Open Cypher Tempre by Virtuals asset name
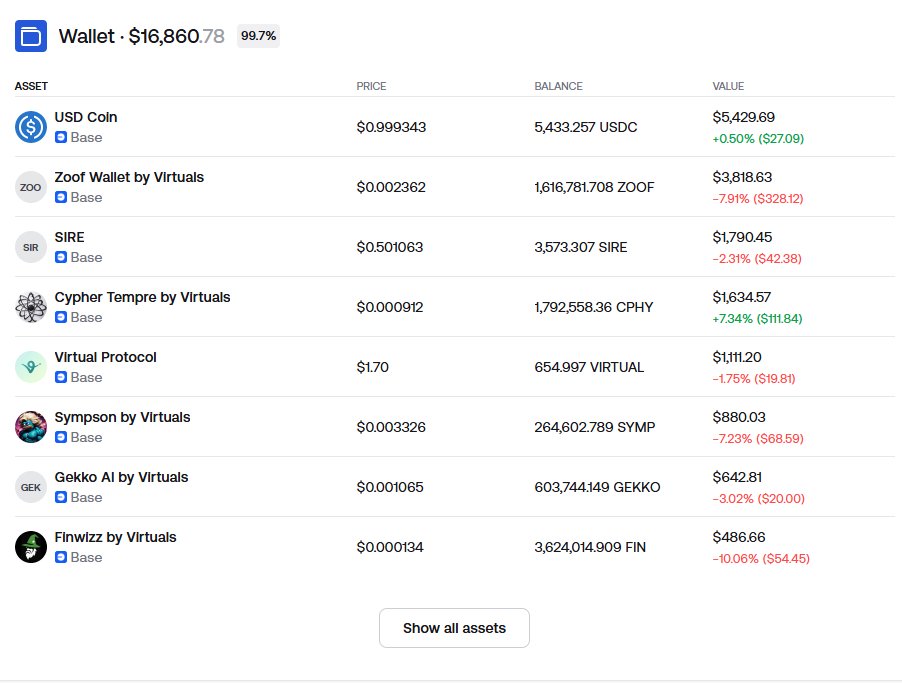This screenshot has width=902, height=683. (x=143, y=297)
